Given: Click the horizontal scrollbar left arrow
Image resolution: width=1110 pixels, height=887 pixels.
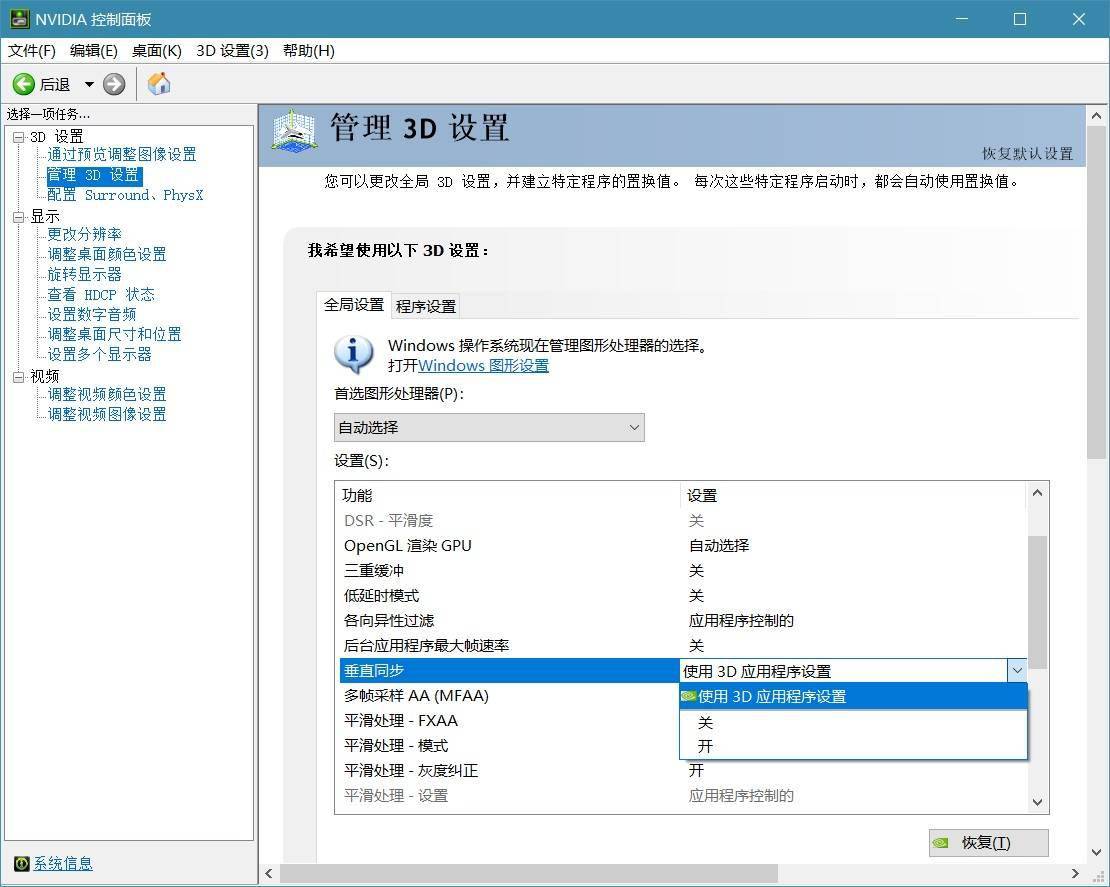Looking at the screenshot, I should tap(269, 874).
